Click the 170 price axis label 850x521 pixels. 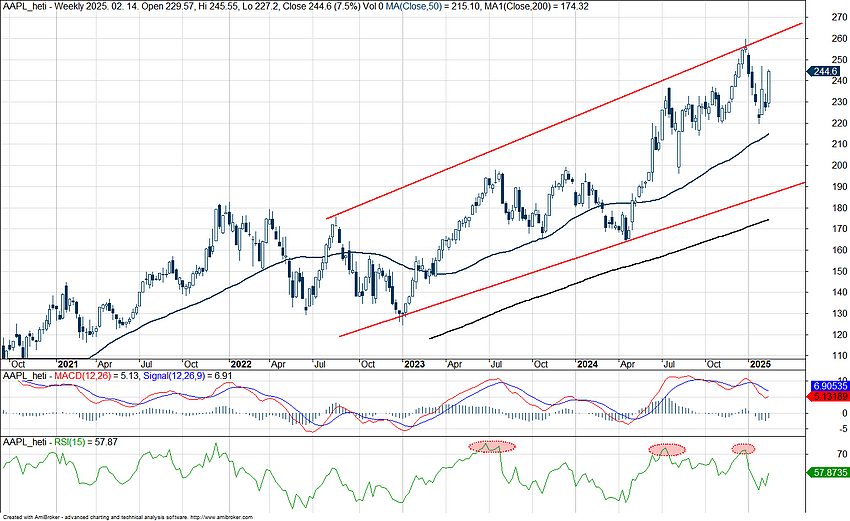[x=839, y=229]
